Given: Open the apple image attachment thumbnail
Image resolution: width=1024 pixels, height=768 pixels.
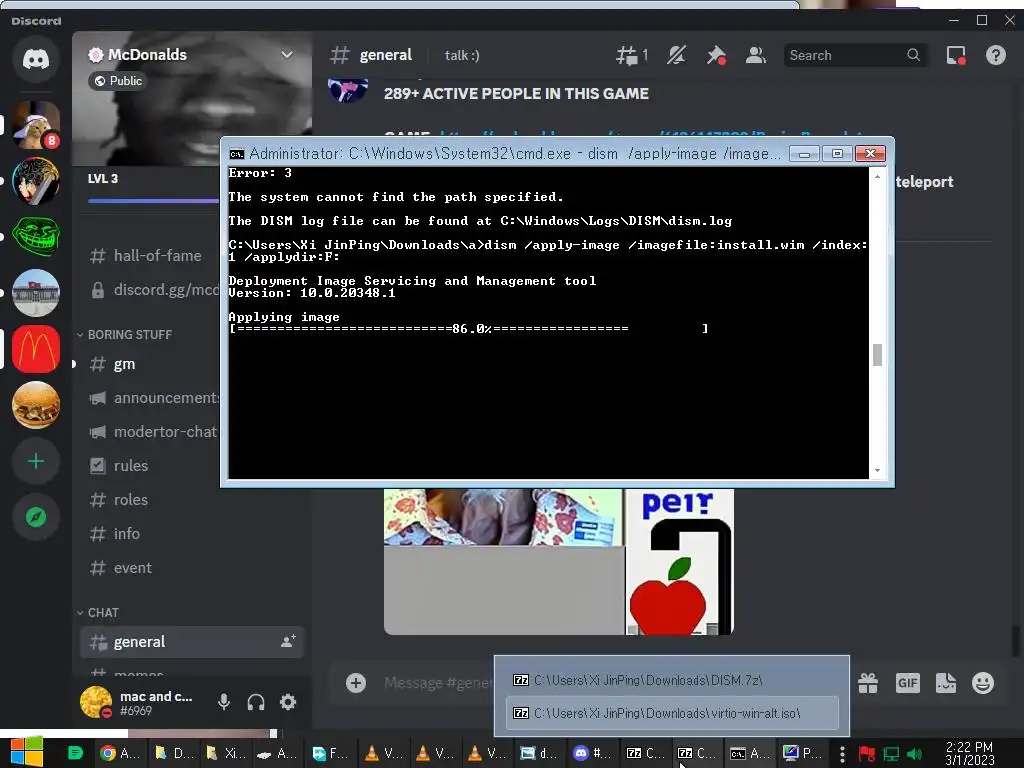Looking at the screenshot, I should (x=680, y=562).
